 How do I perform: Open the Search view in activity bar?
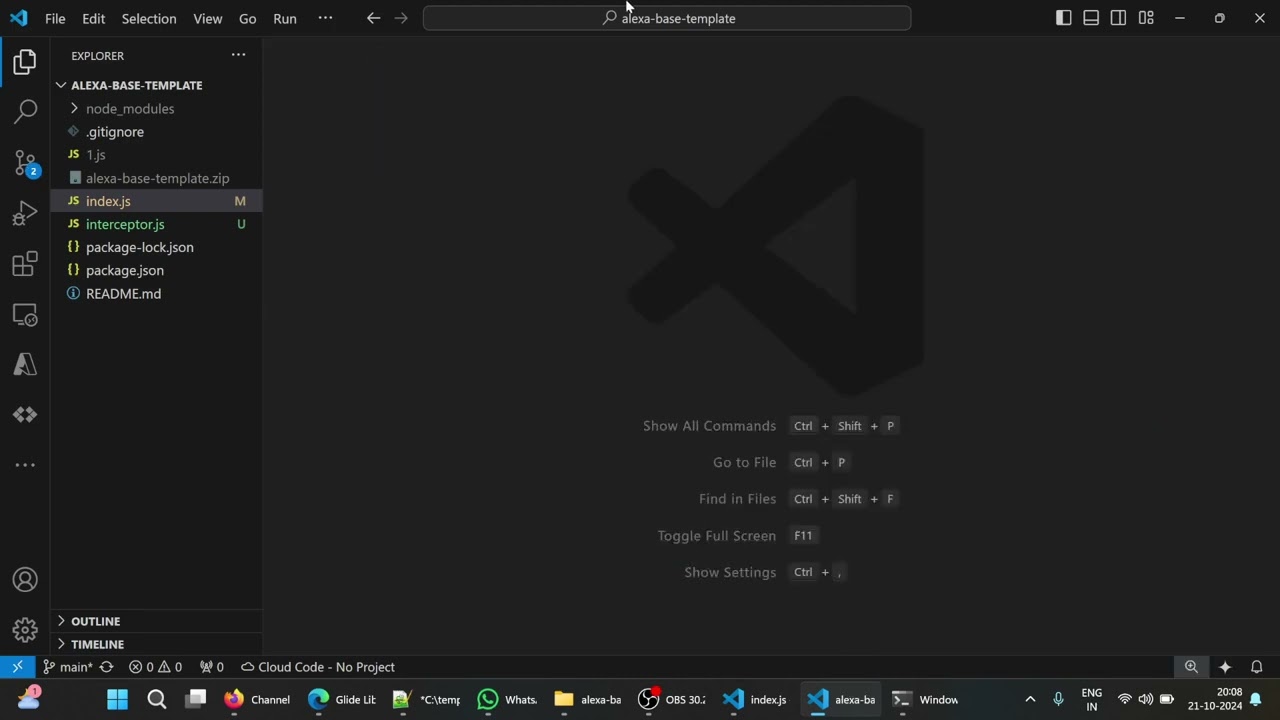point(25,112)
